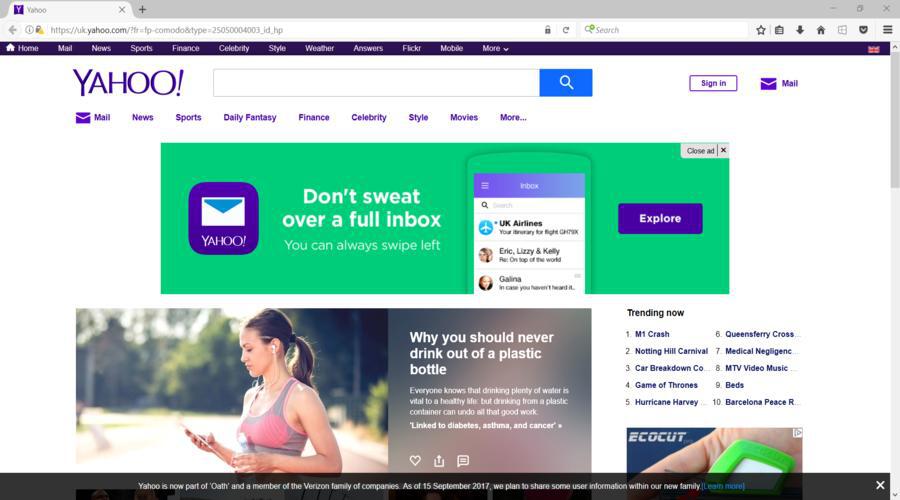Viewport: 900px width, 500px height.
Task: Click the AdChoices icon on Ecocut ad
Action: coord(797,433)
